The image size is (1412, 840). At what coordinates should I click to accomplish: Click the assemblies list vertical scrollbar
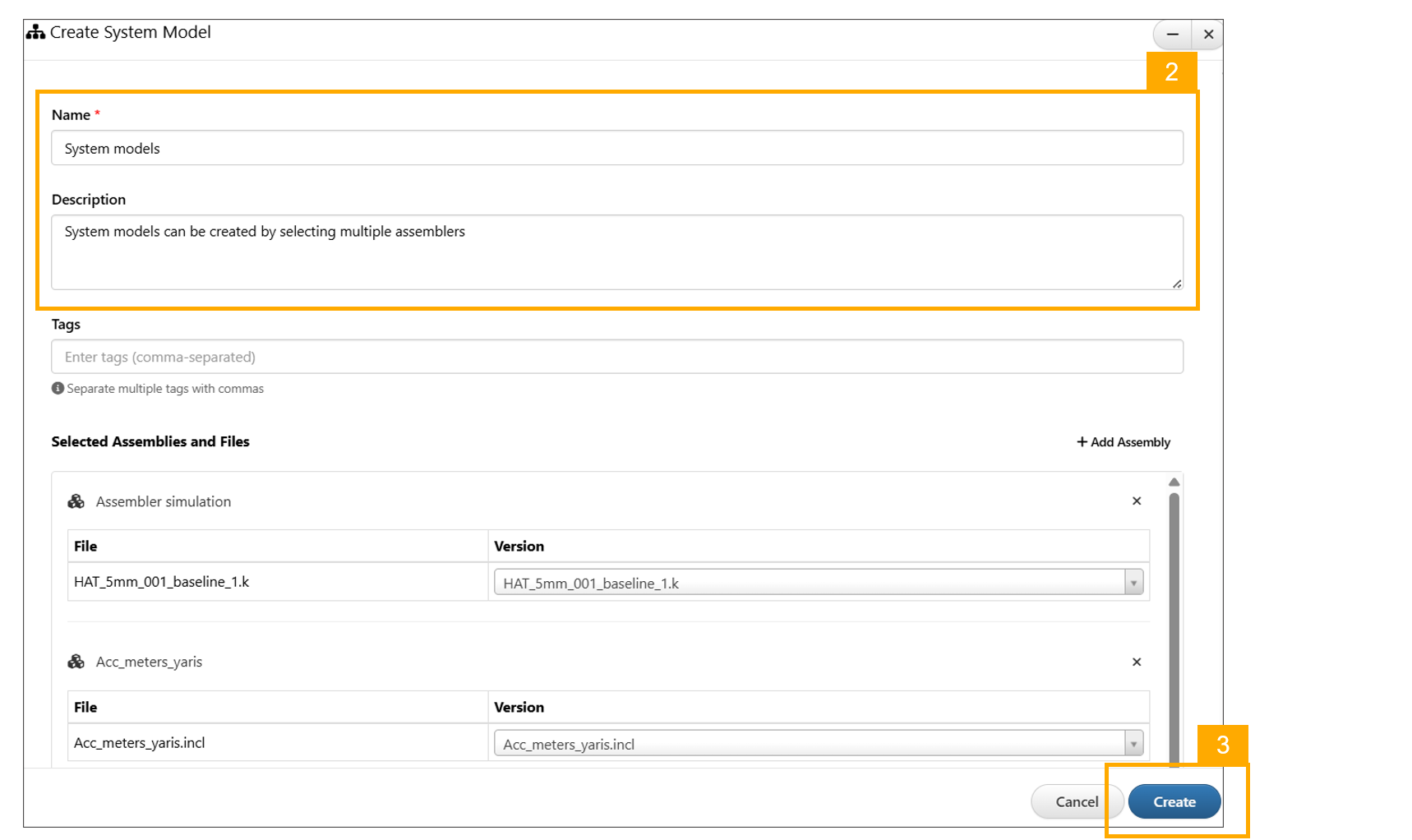click(x=1174, y=625)
